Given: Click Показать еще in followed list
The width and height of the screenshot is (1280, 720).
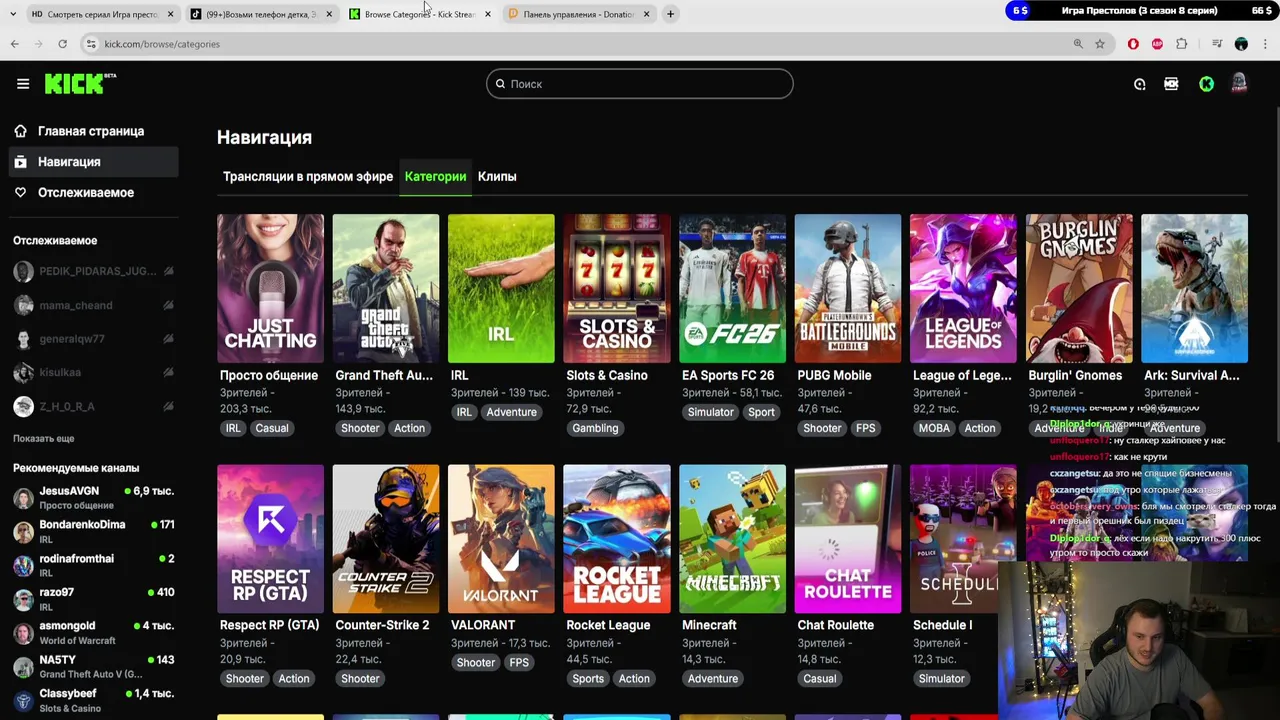Looking at the screenshot, I should tap(43, 438).
